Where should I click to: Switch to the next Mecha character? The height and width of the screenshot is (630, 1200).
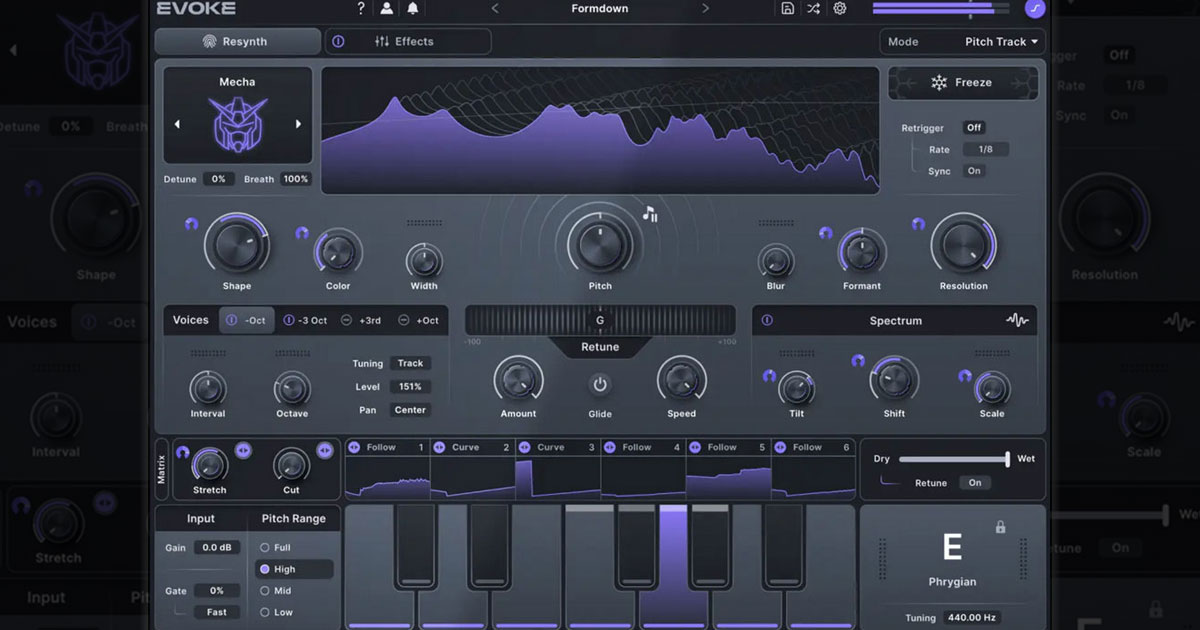pyautogui.click(x=298, y=125)
